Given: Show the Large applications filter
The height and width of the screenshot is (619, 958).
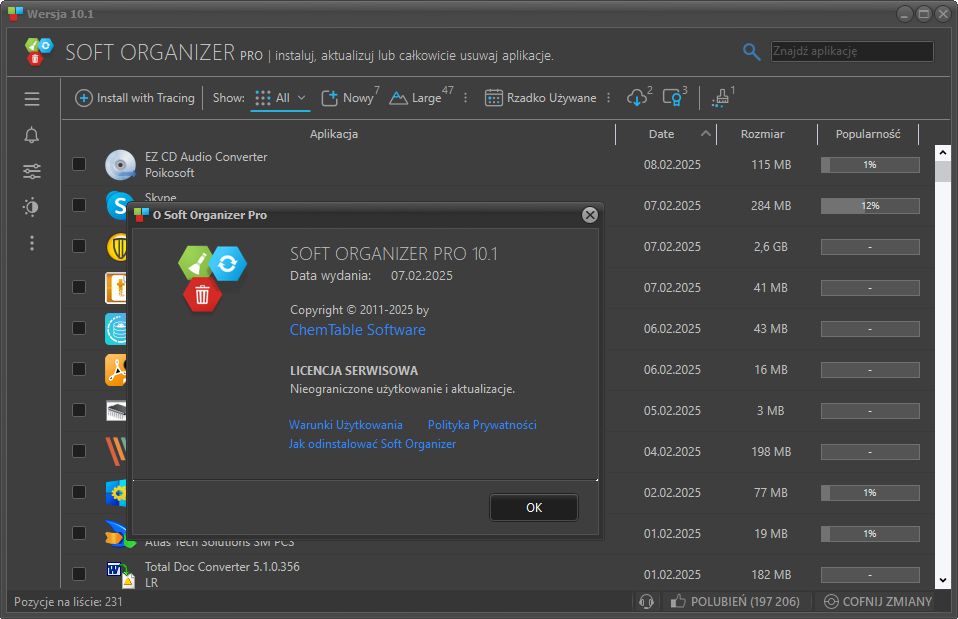Looking at the screenshot, I should pyautogui.click(x=421, y=98).
